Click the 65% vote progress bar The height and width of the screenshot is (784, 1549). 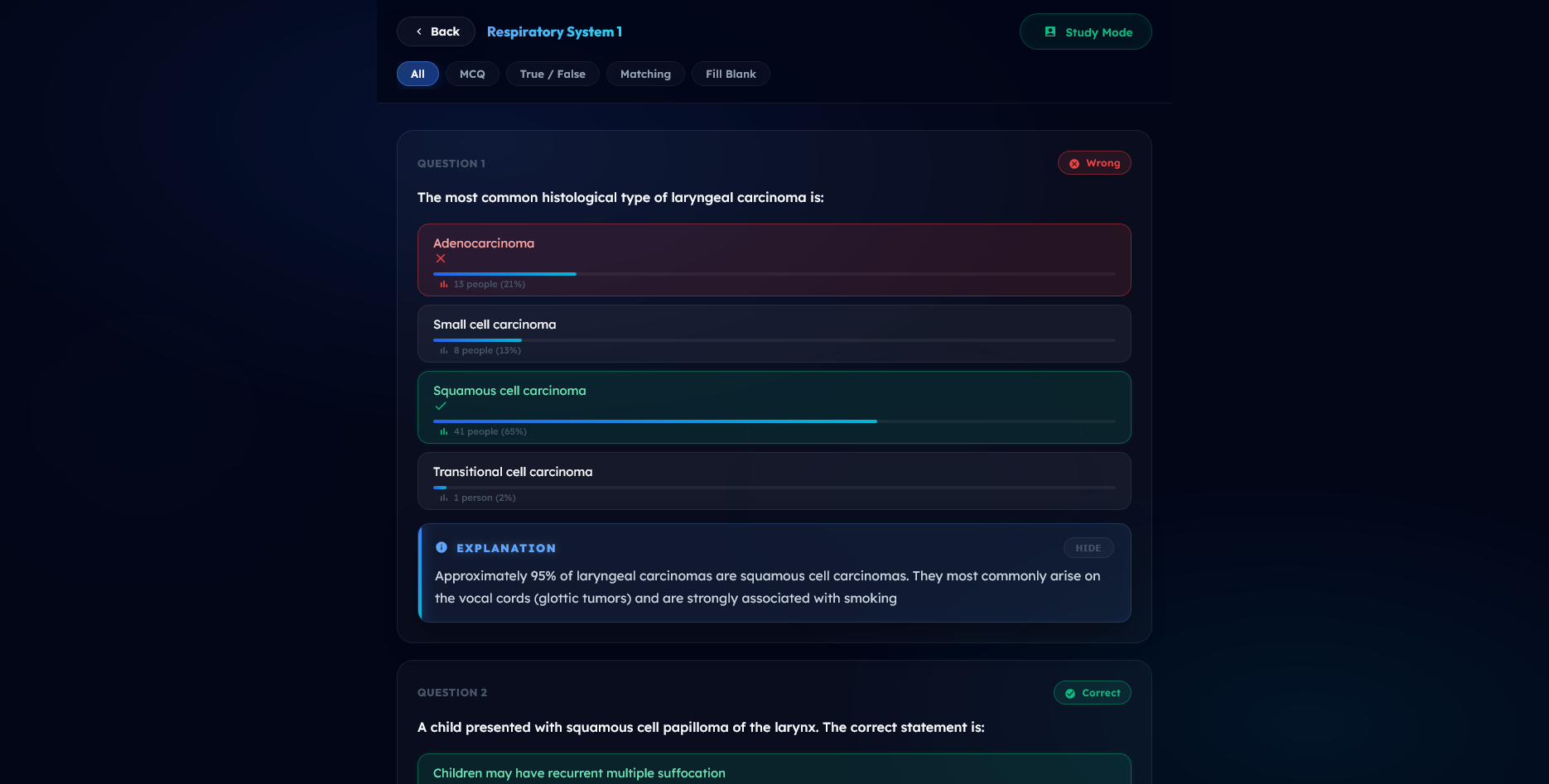pos(654,421)
